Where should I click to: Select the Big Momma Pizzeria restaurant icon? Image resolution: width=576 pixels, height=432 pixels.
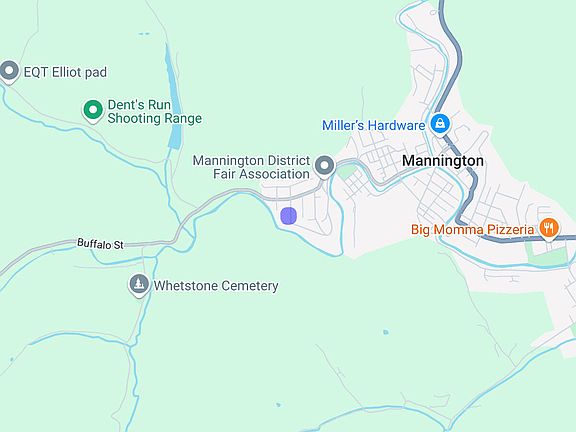pyautogui.click(x=549, y=229)
